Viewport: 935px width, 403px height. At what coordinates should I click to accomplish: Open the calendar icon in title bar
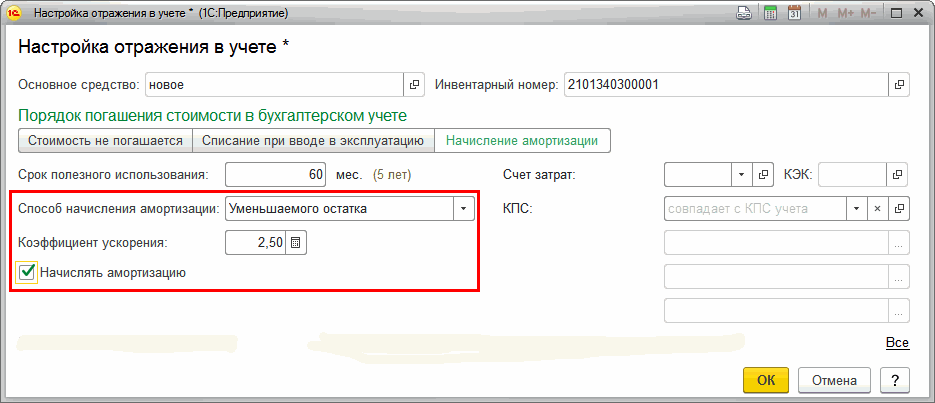pos(794,14)
